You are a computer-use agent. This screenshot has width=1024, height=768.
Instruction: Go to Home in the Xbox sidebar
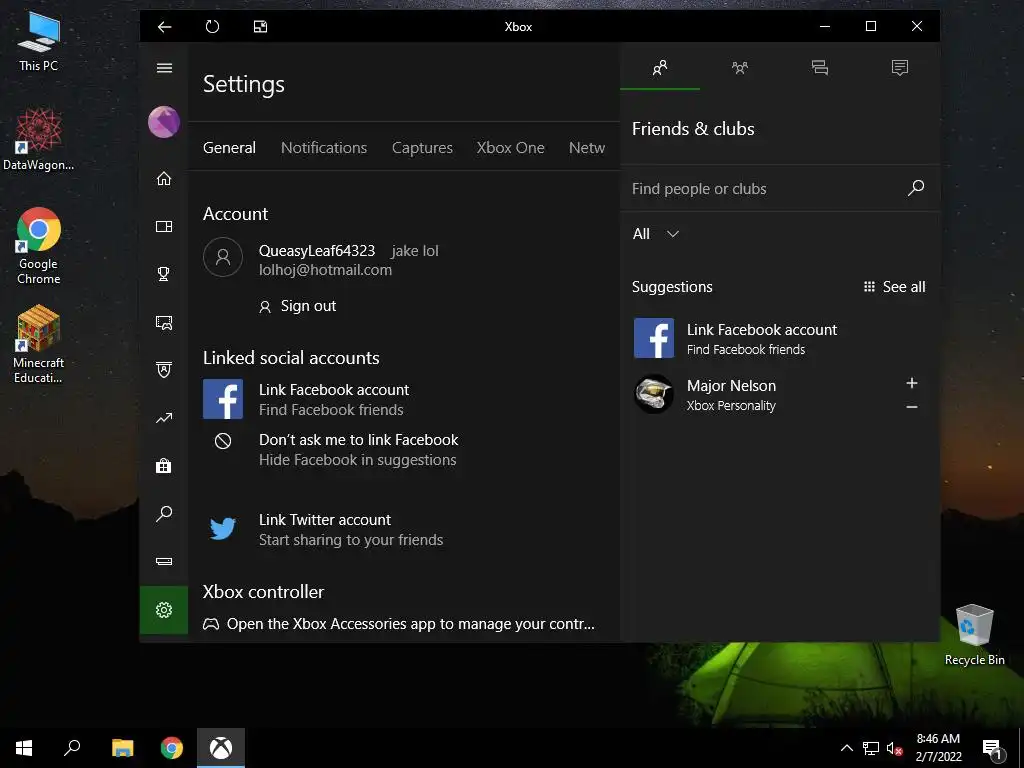(164, 178)
